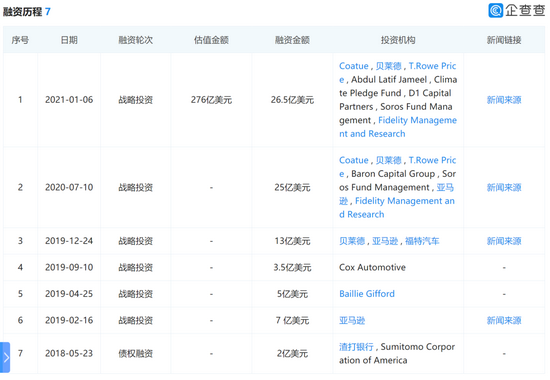The height and width of the screenshot is (380, 550).
Task: Click the 估值金额 column header
Action: pyautogui.click(x=211, y=40)
